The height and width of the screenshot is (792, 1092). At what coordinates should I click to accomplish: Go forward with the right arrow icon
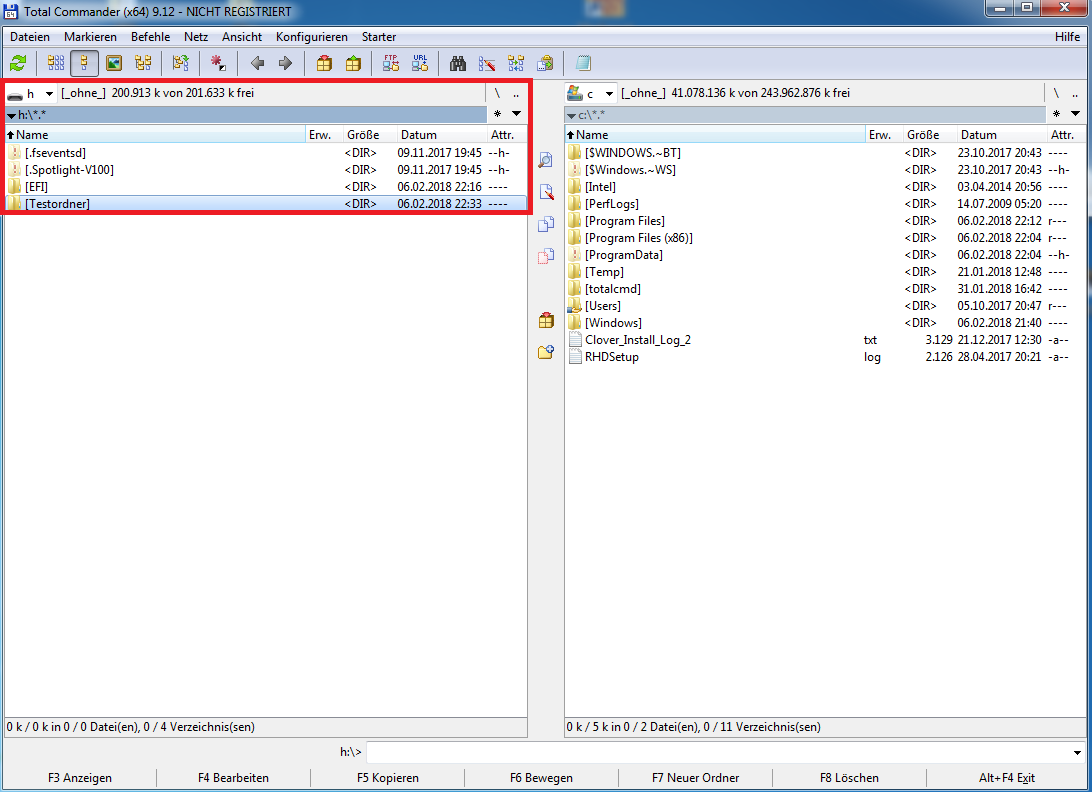coord(285,63)
